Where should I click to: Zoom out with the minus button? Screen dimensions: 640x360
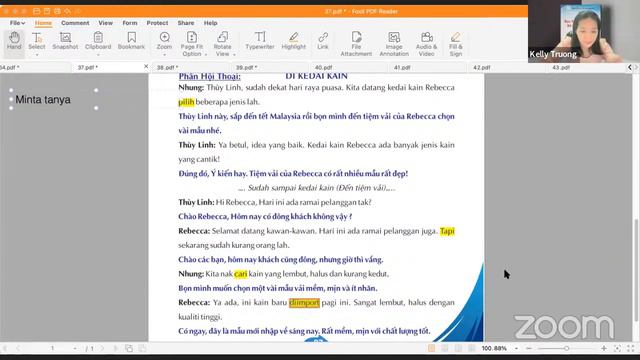(529, 348)
